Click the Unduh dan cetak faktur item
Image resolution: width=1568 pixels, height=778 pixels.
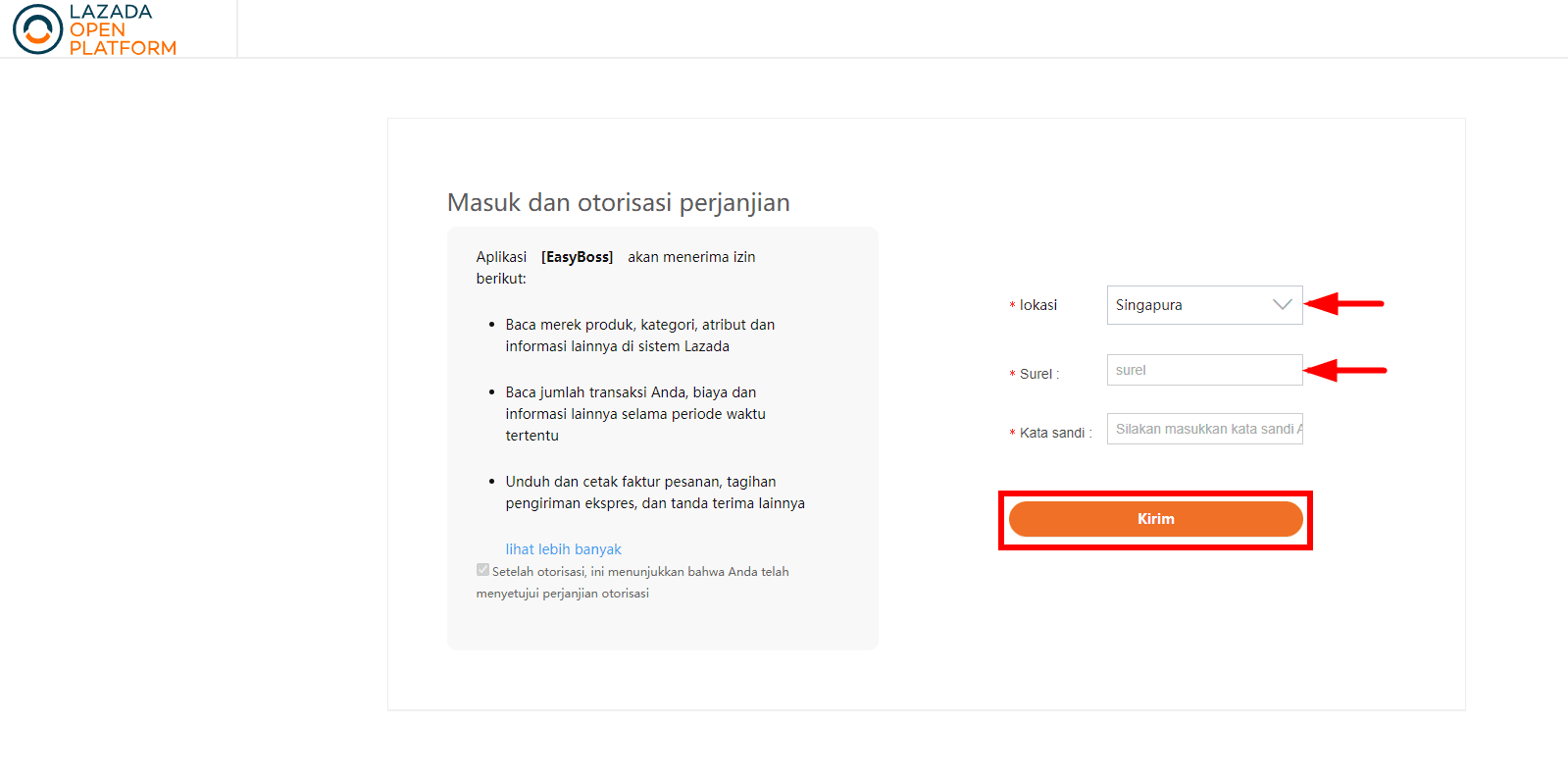(655, 493)
